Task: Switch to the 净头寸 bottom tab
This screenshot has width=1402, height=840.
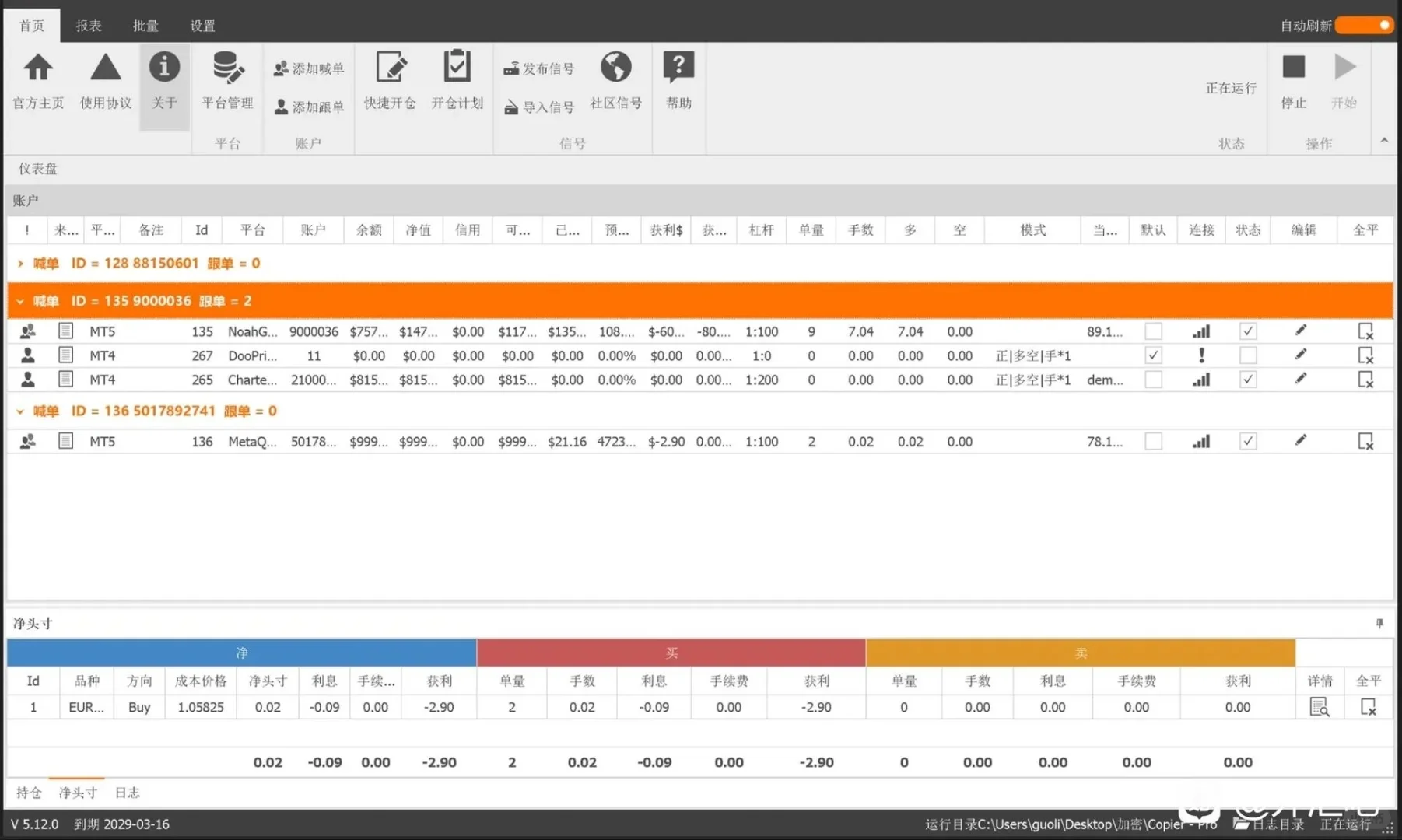Action: tap(78, 793)
